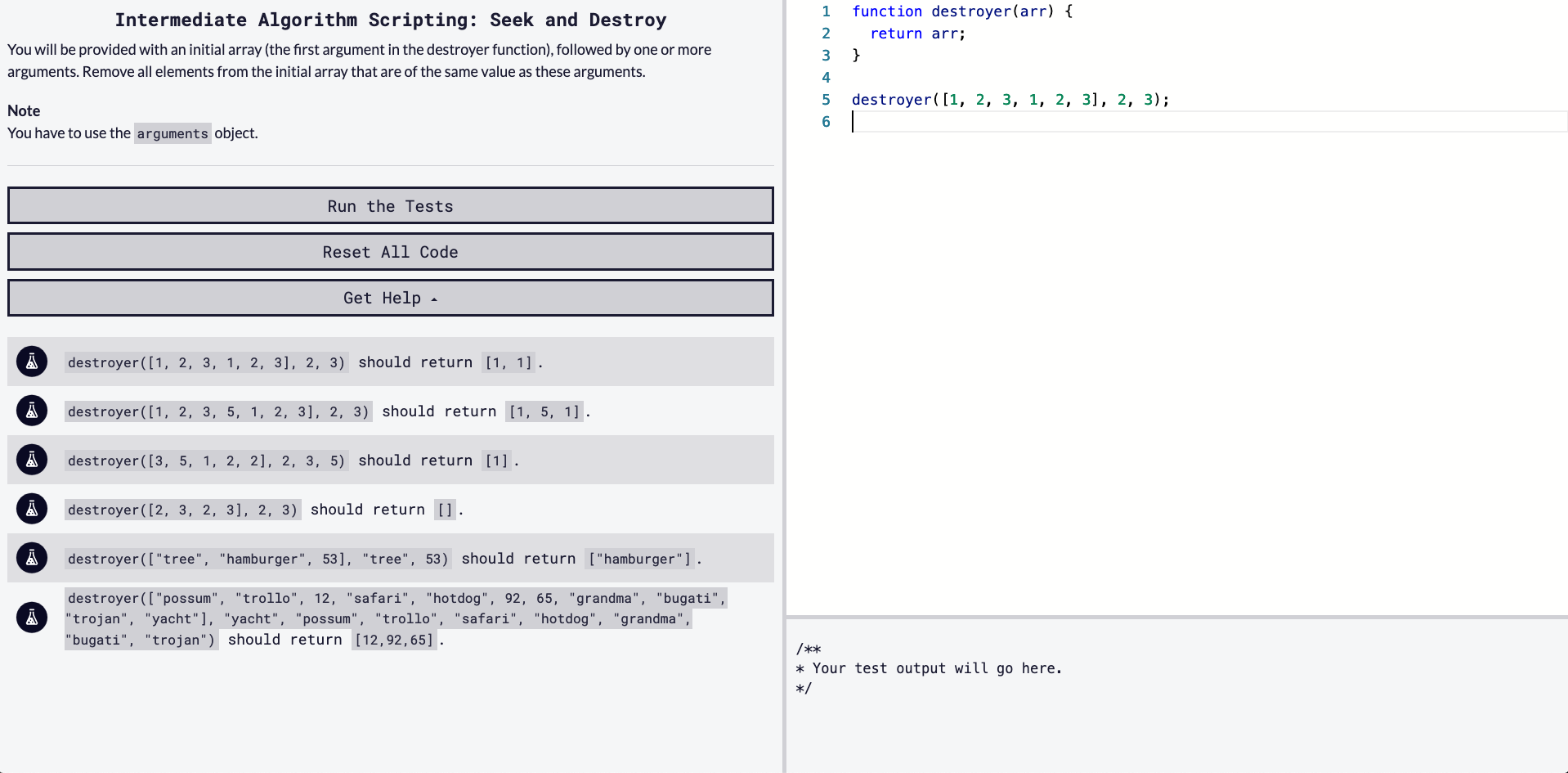Click flask icon for the hamburger test
The height and width of the screenshot is (773, 1568).
pos(32,558)
